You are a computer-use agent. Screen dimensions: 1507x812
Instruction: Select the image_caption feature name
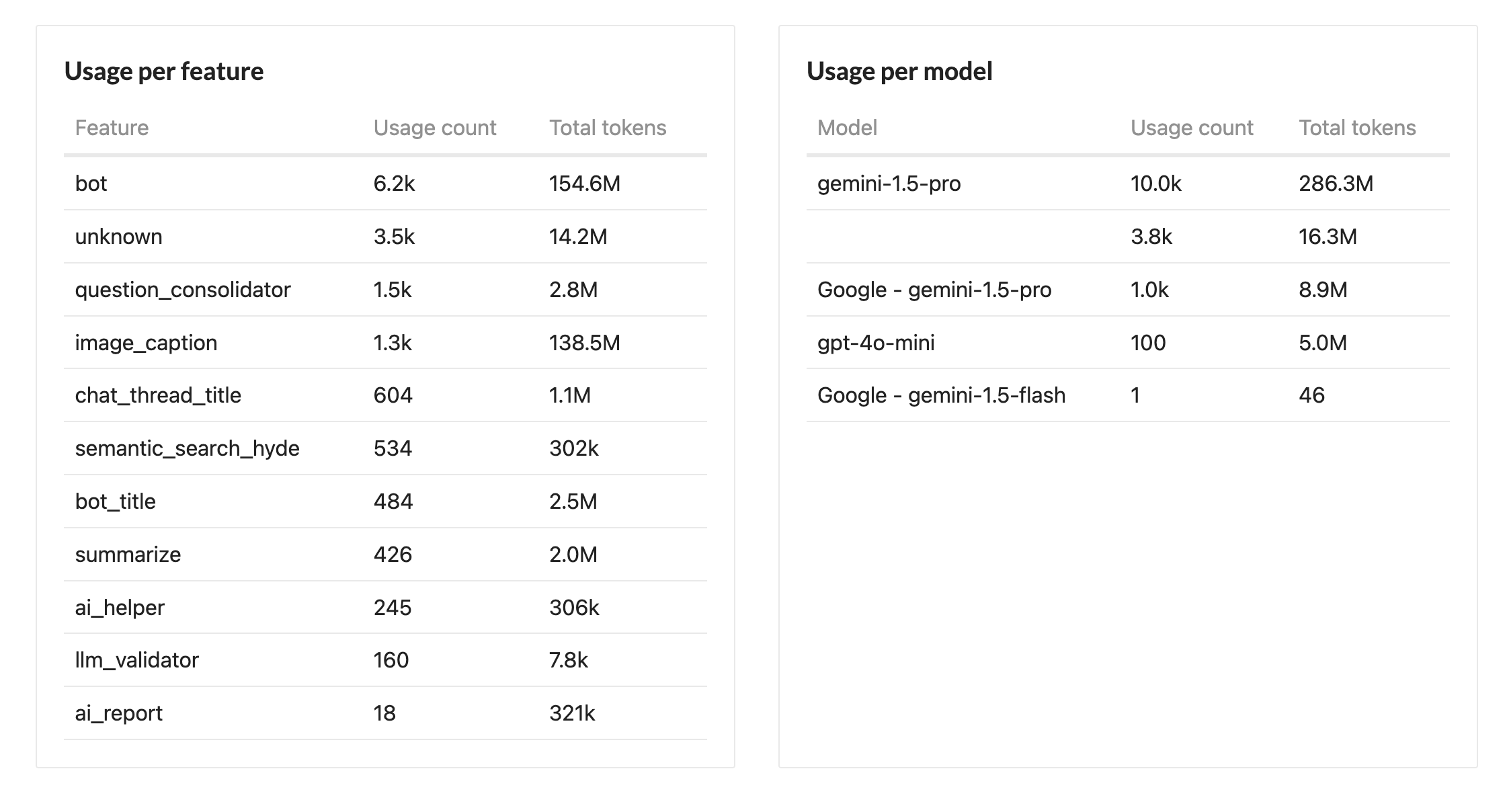(x=146, y=343)
